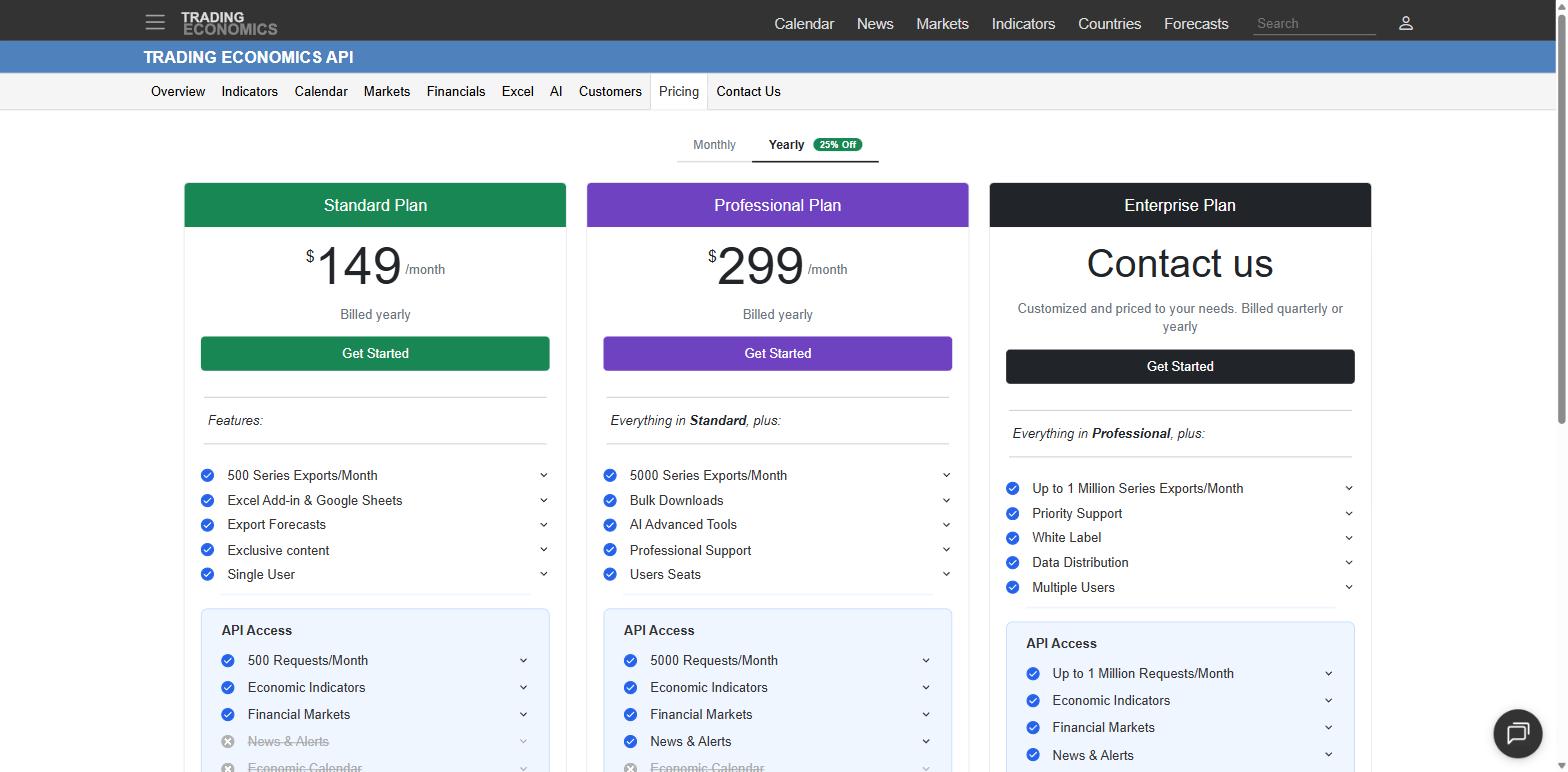Expand AI Advanced Tools chevron
This screenshot has height=772, width=1568.
coord(946,524)
